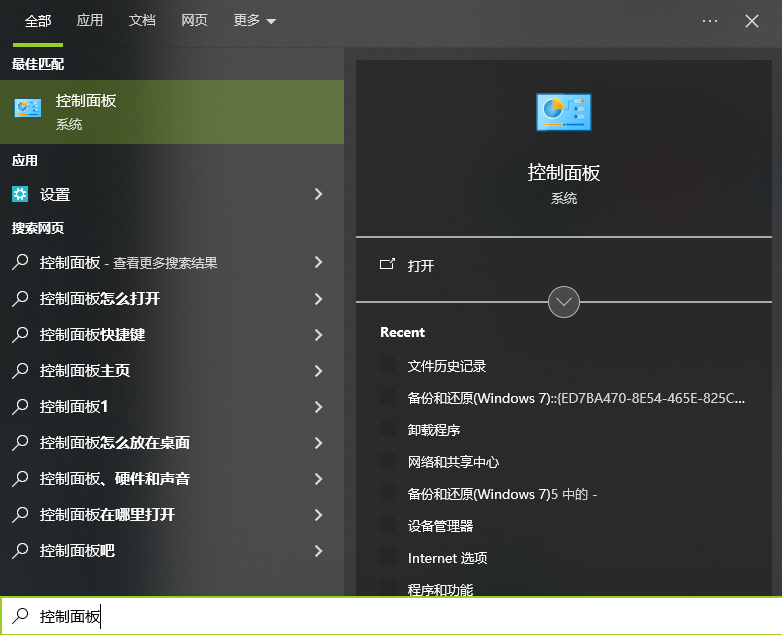
Task: Click the 控制面板 search input field
Action: 391,616
